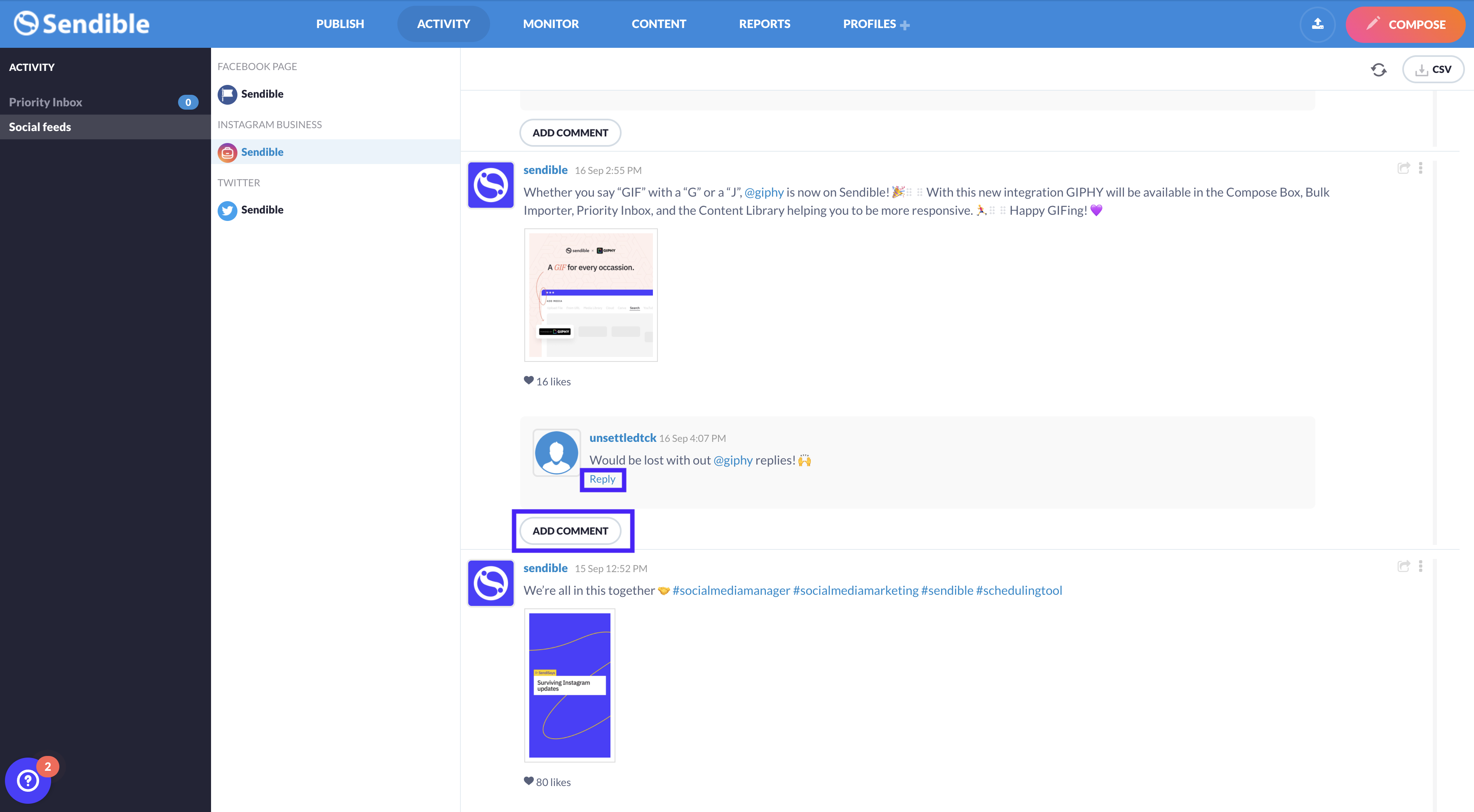1474x812 pixels.
Task: Click plus icon next to Profiles
Action: coord(905,25)
